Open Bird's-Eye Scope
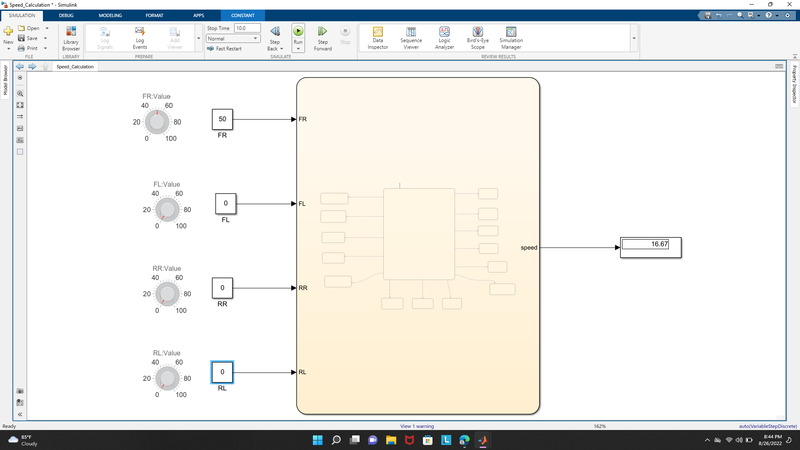 [478, 38]
